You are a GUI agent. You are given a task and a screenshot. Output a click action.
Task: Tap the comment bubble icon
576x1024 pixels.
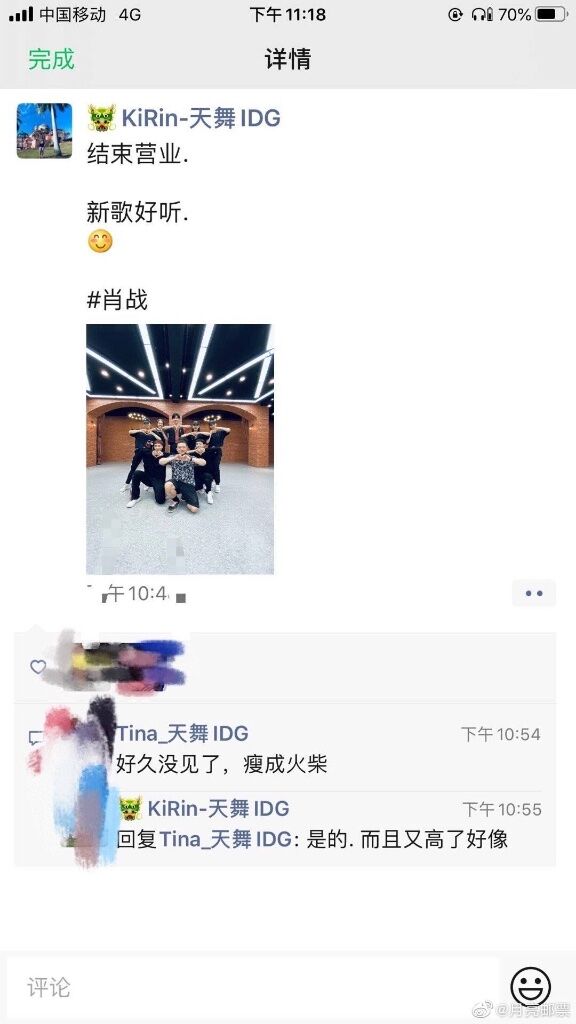35,738
